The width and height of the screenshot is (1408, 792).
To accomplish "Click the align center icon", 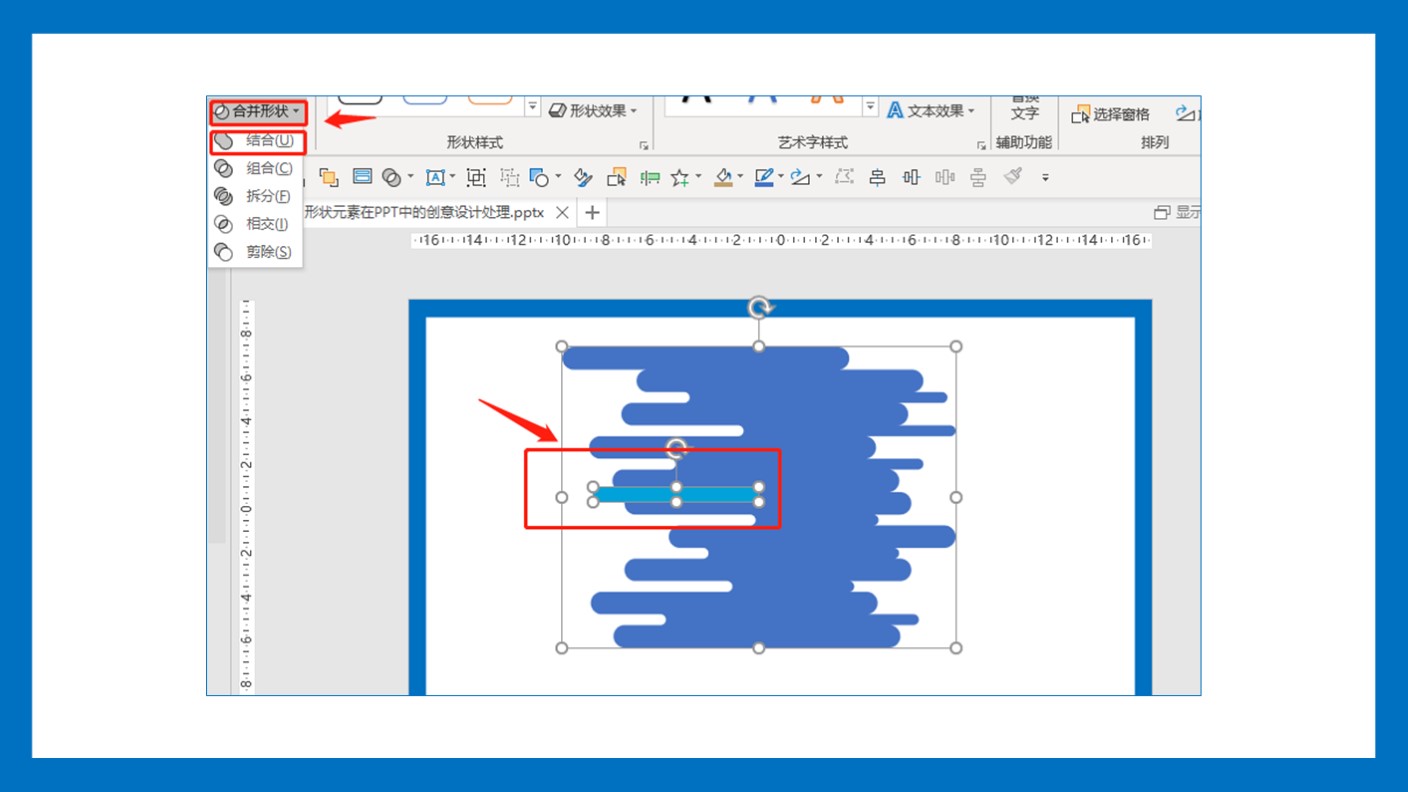I will (878, 178).
